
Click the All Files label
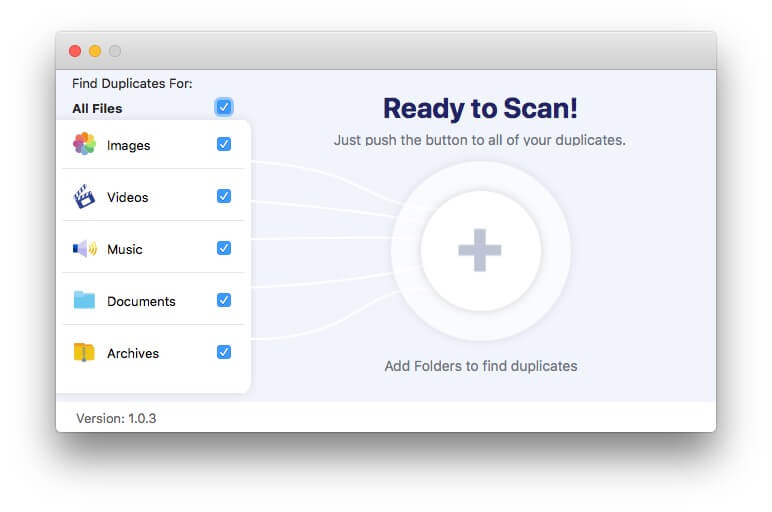[x=97, y=108]
